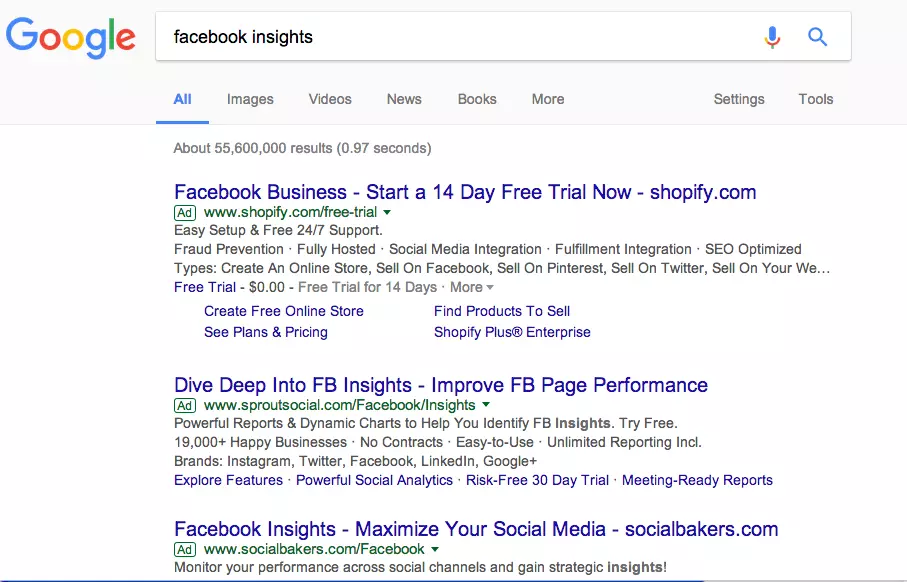Viewport: 907px width, 582px height.
Task: Open the Videos search tab
Action: (330, 99)
